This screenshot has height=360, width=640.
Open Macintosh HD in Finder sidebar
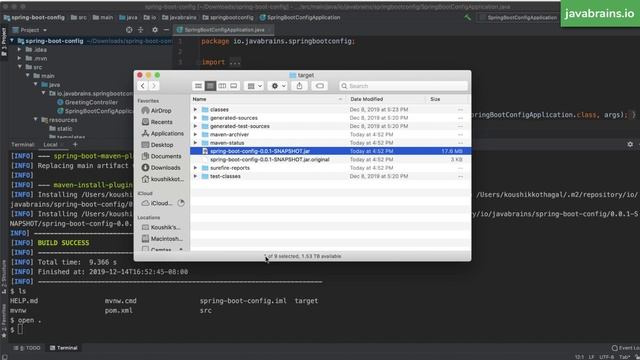coord(162,239)
